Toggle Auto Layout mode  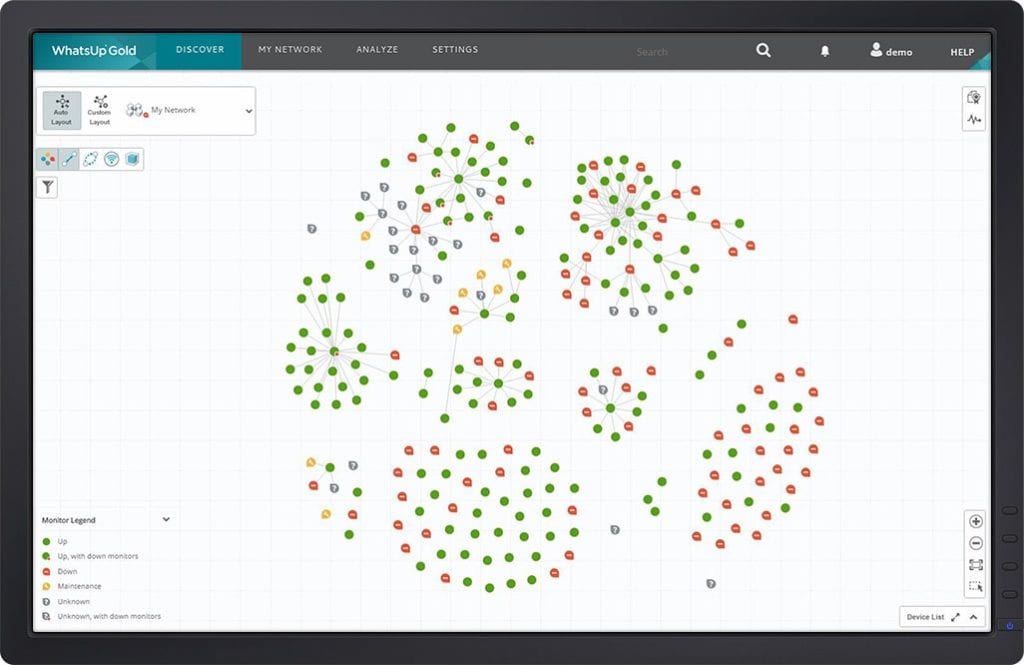pos(61,111)
